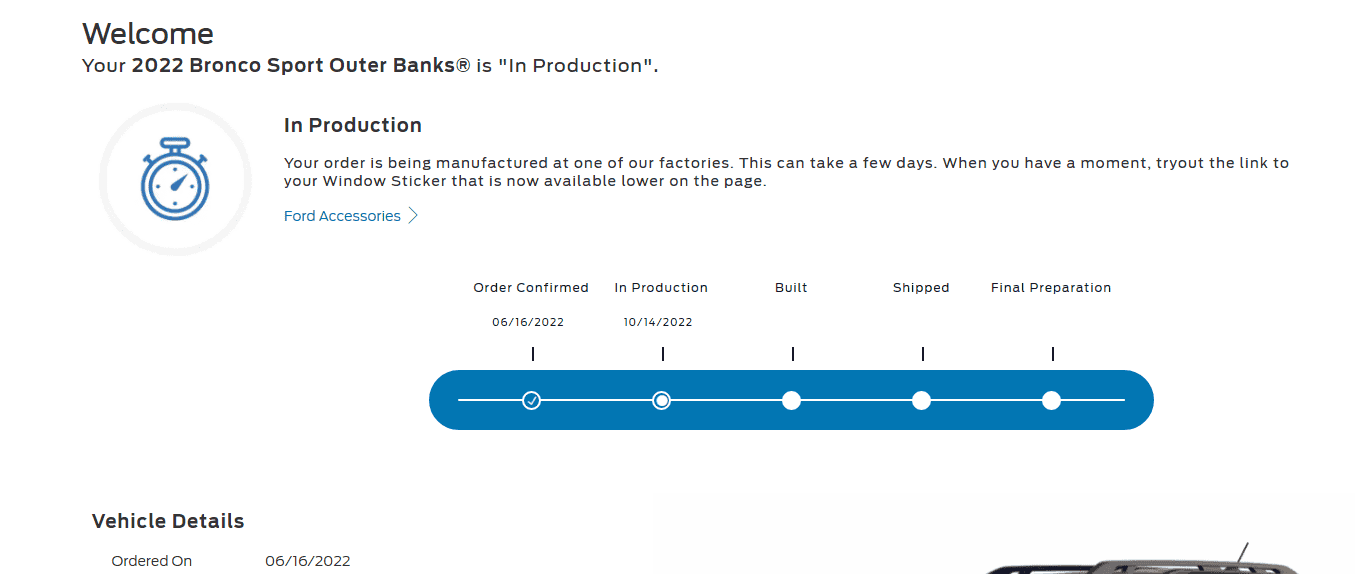Click the Vehicle Details heading

[168, 521]
